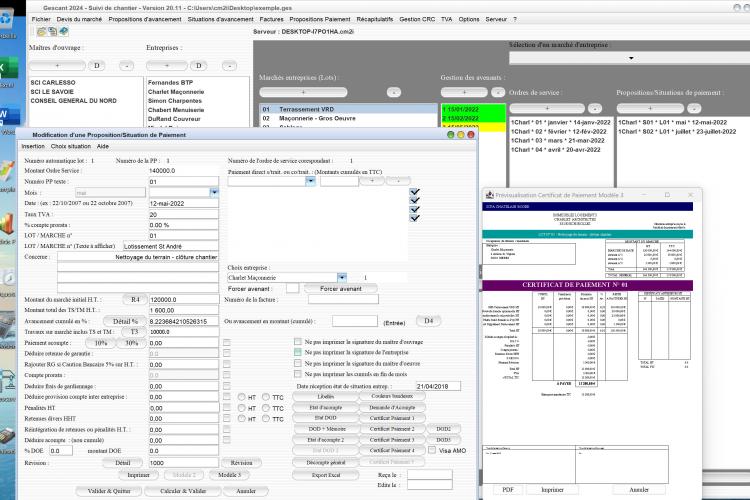
Task: Select HT radio on Déduire provision compte row
Action: point(242,397)
